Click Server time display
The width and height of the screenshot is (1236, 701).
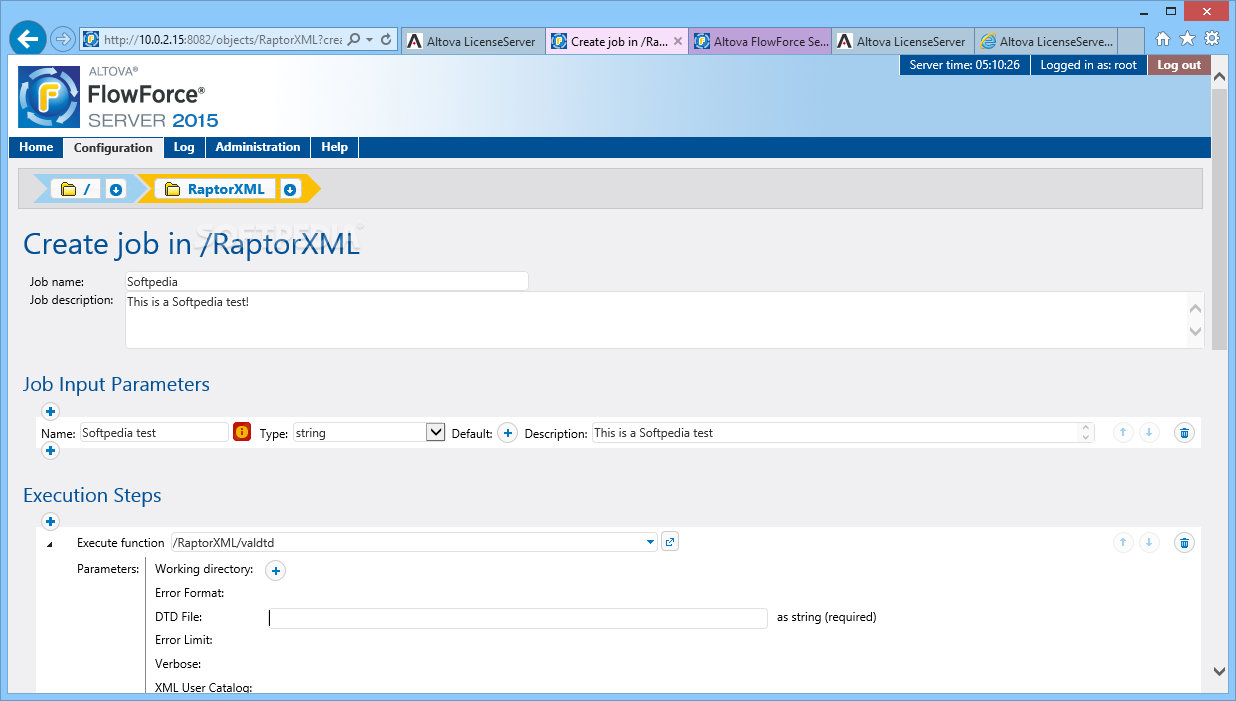pyautogui.click(x=964, y=65)
